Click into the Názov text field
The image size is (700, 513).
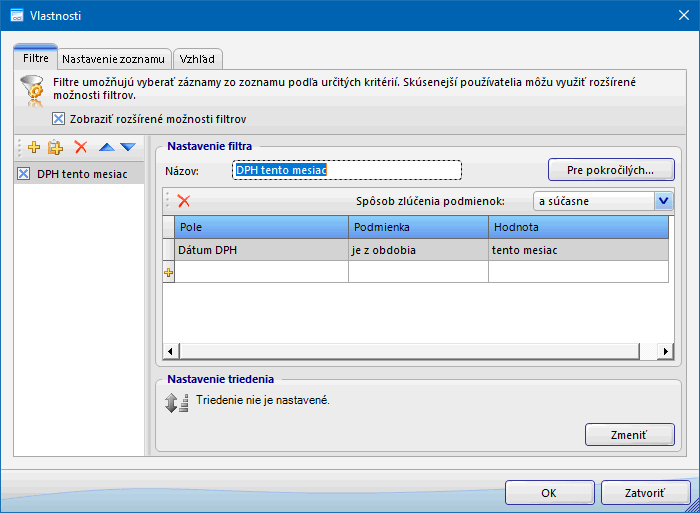(346, 171)
